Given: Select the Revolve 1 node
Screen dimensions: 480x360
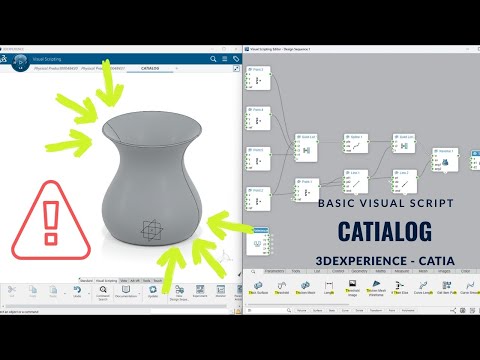Looking at the screenshot, I should [x=445, y=160].
